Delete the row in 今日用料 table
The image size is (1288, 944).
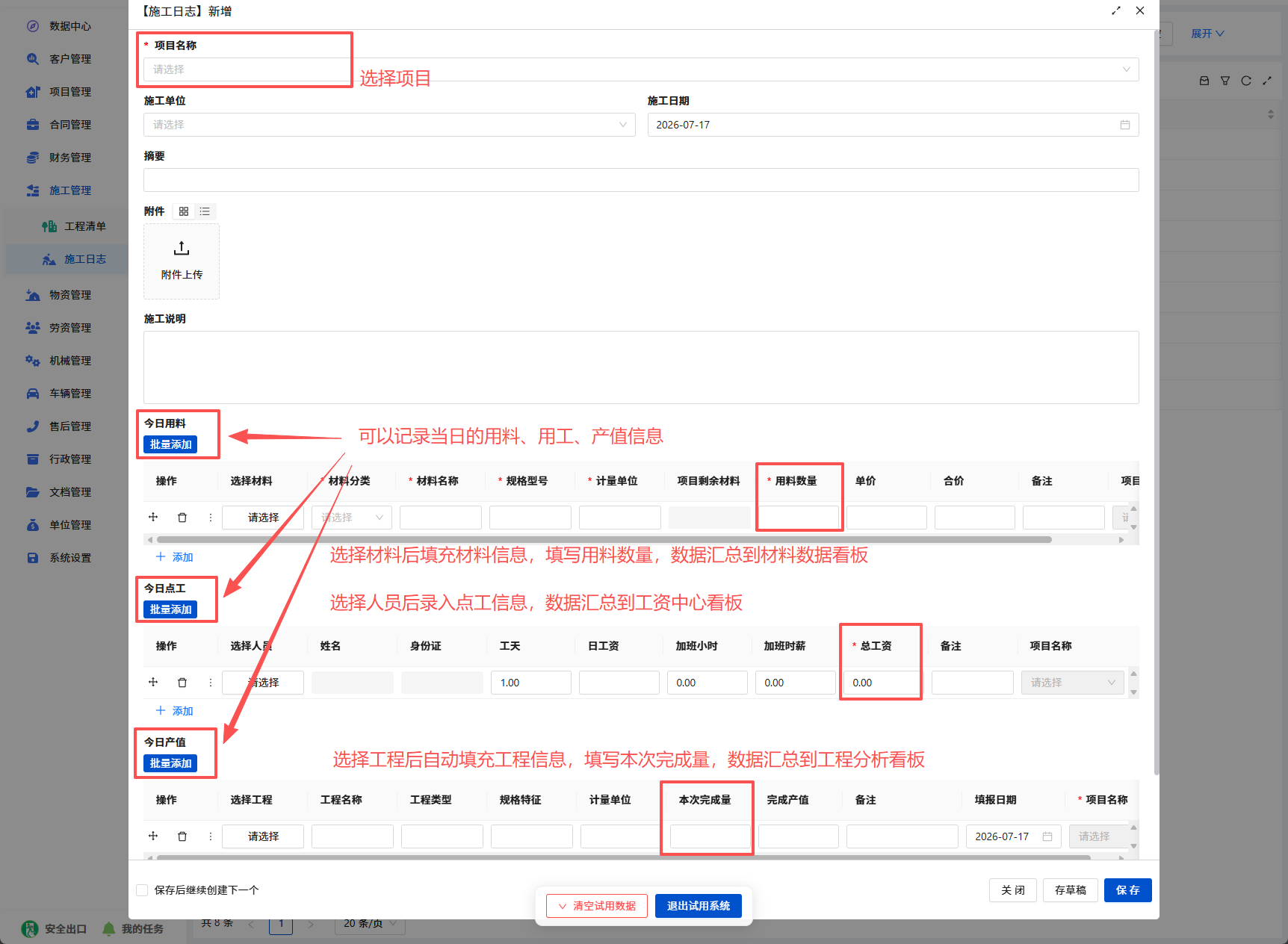tap(182, 518)
